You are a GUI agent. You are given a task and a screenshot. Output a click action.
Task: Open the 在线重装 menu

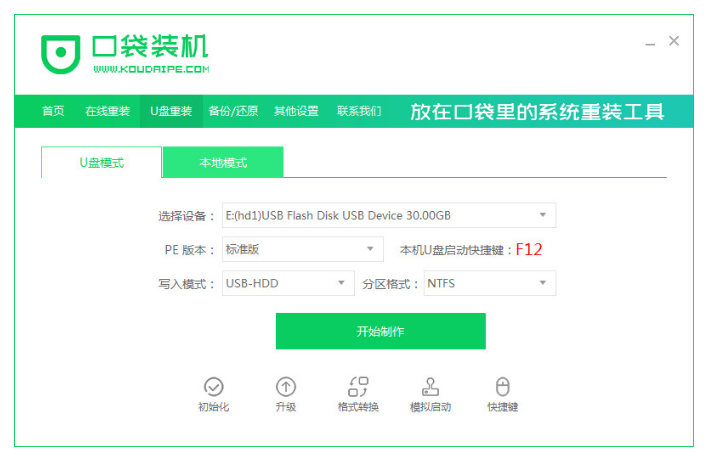pyautogui.click(x=107, y=111)
